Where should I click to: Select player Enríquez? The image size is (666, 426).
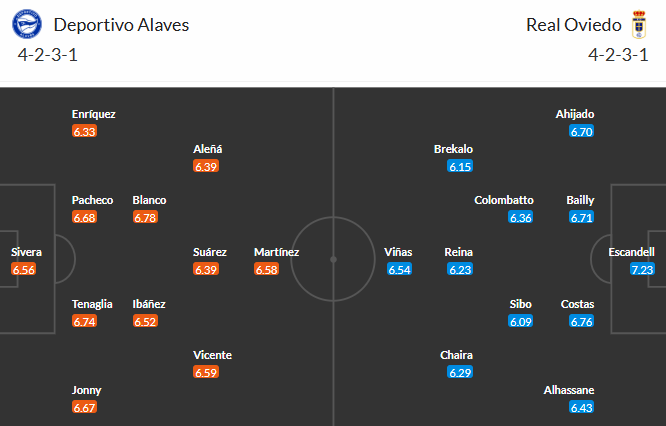[x=93, y=114]
